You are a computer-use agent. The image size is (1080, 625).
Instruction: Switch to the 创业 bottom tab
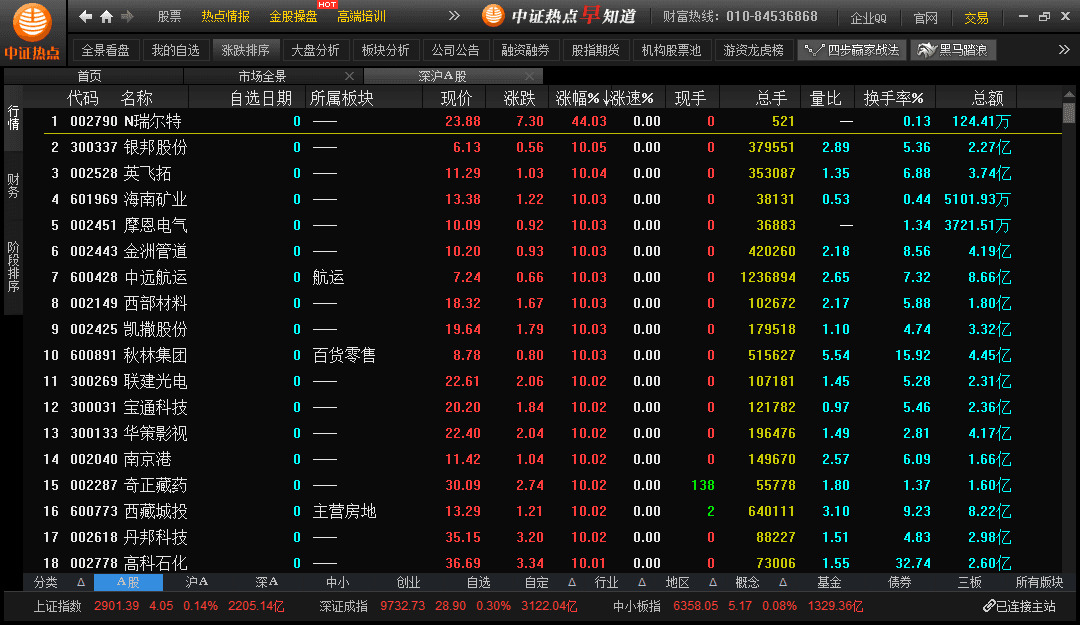click(x=408, y=582)
